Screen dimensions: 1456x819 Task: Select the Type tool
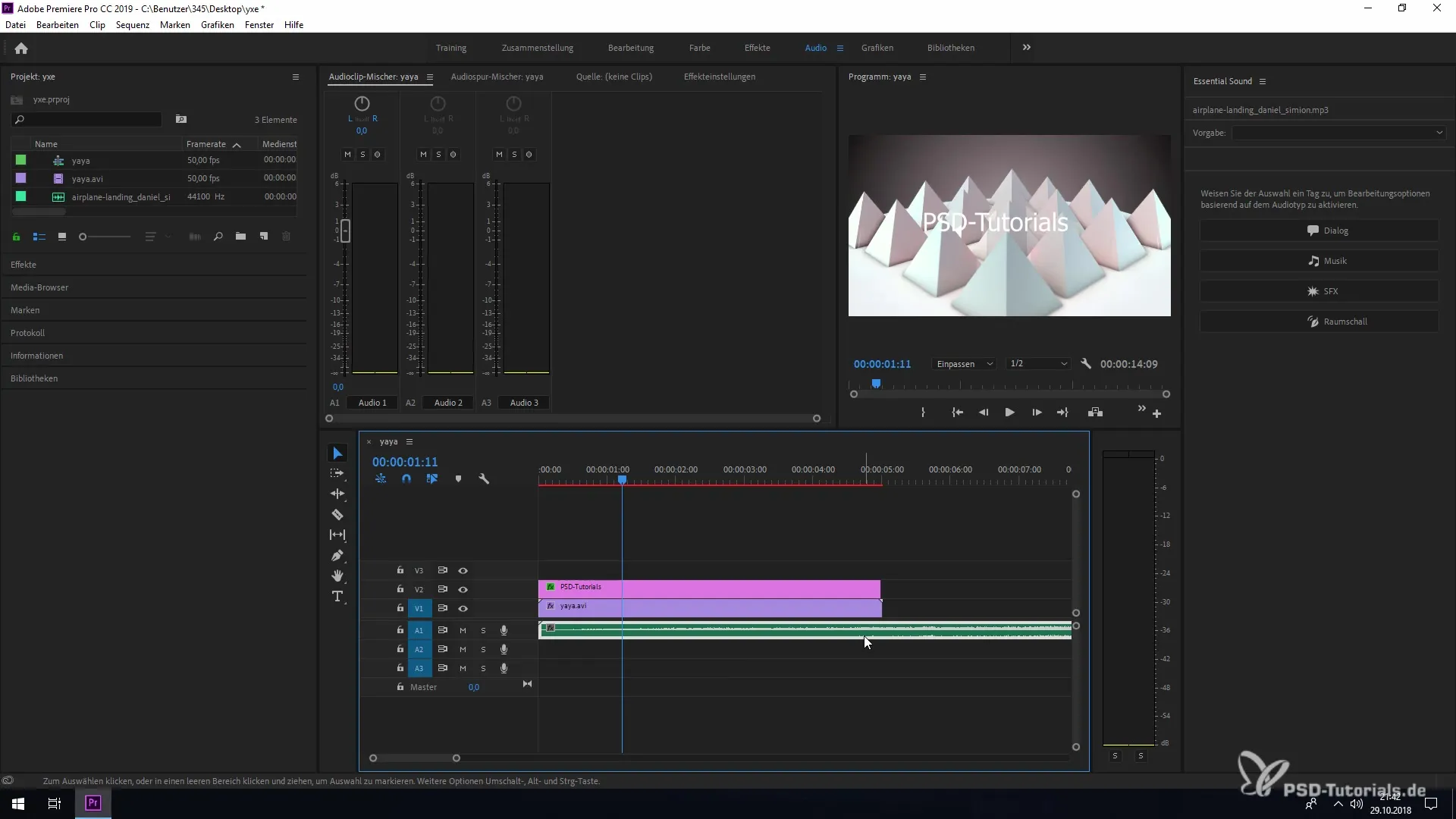(x=337, y=597)
